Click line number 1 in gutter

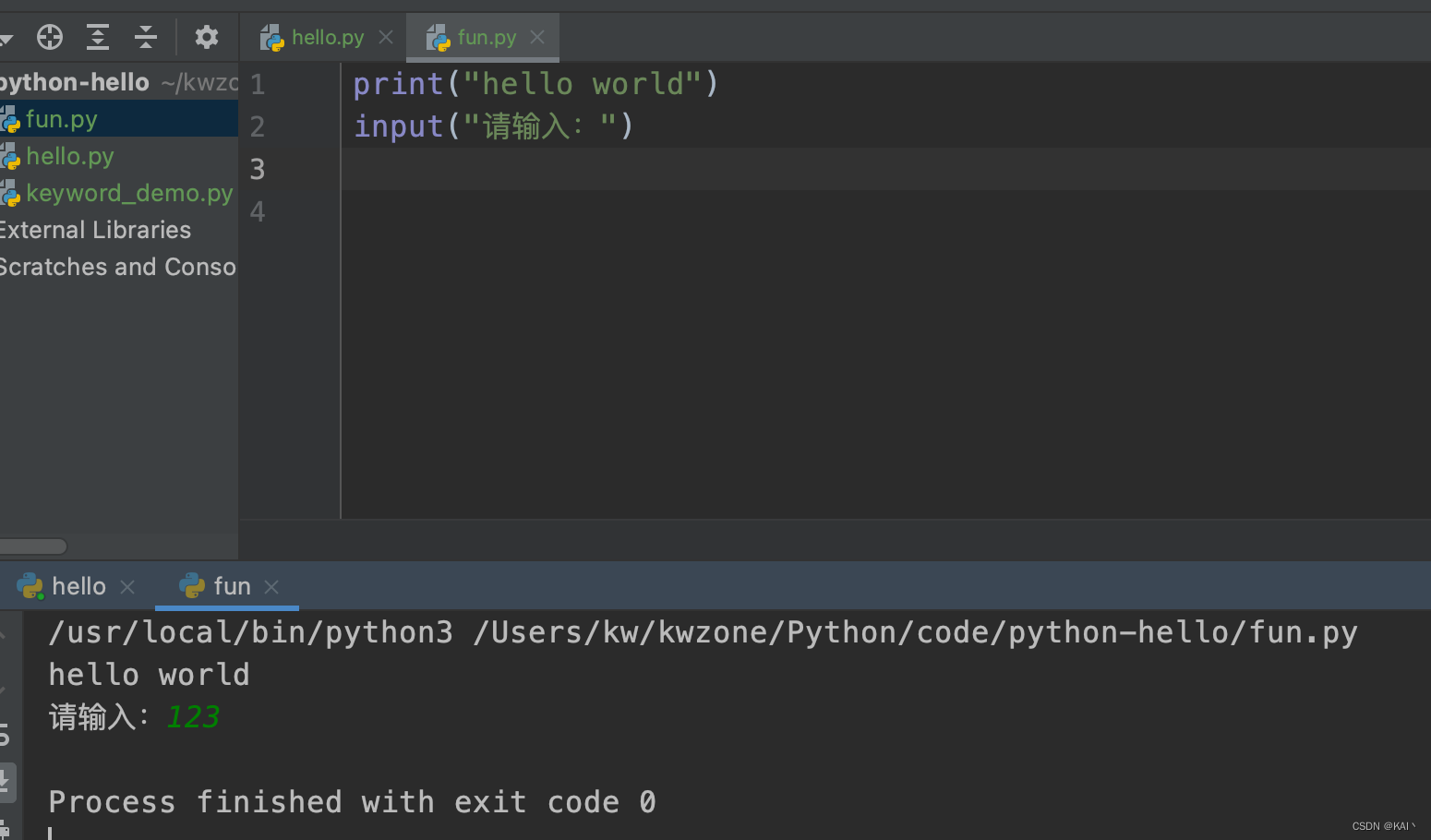tap(258, 84)
